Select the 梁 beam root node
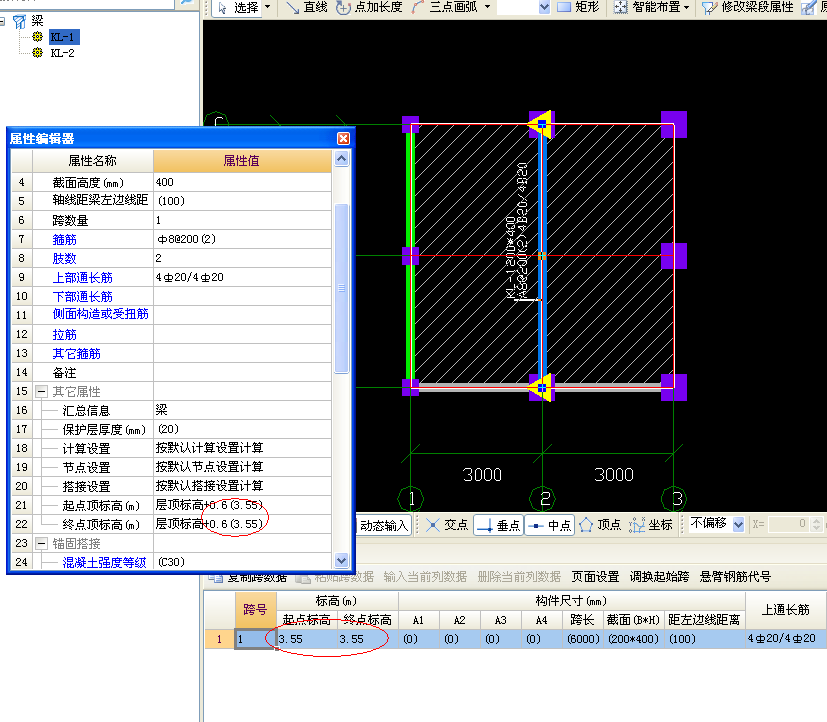 click(x=37, y=21)
